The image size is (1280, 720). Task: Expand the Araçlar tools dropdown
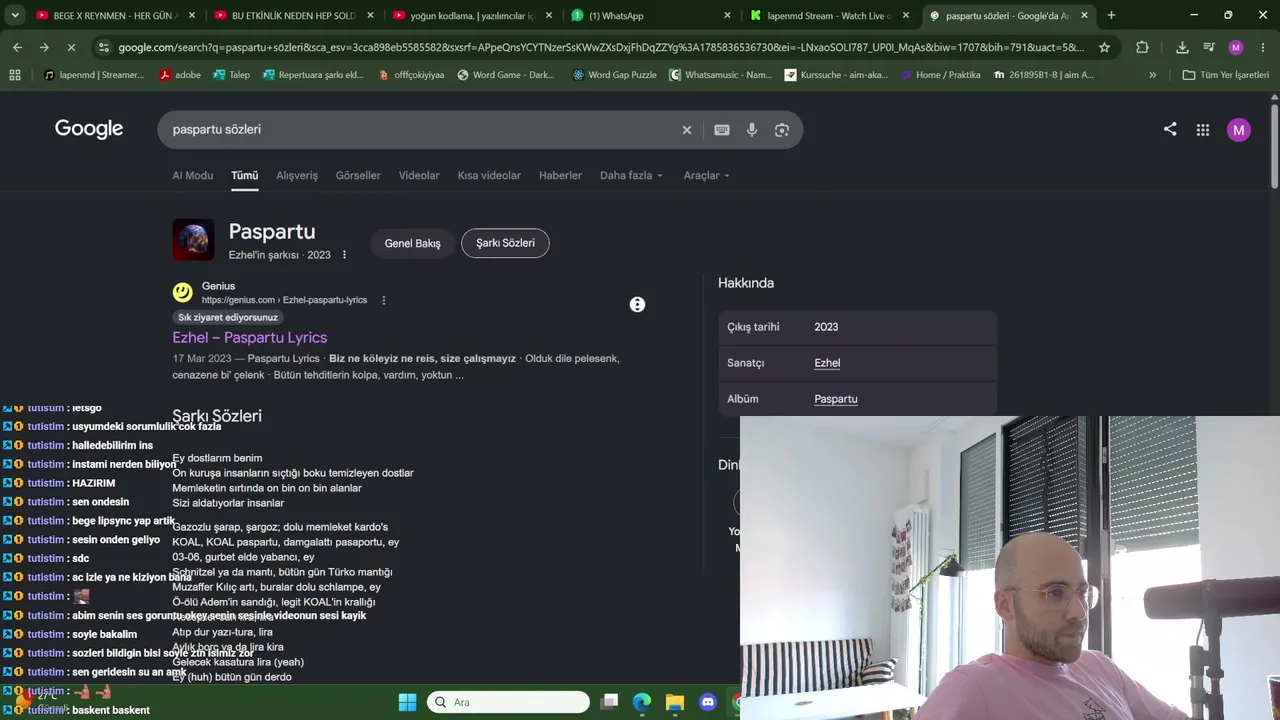(707, 175)
